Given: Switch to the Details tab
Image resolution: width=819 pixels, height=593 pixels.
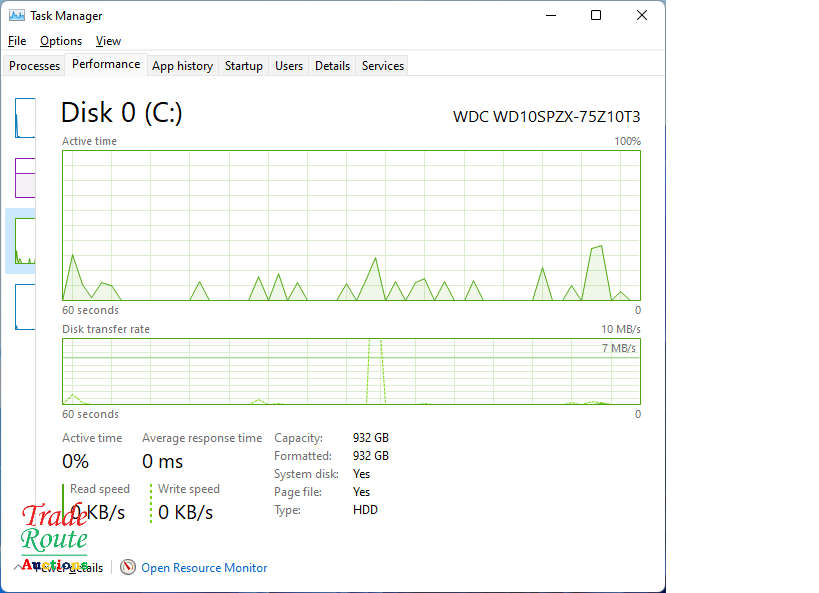Looking at the screenshot, I should 332,66.
